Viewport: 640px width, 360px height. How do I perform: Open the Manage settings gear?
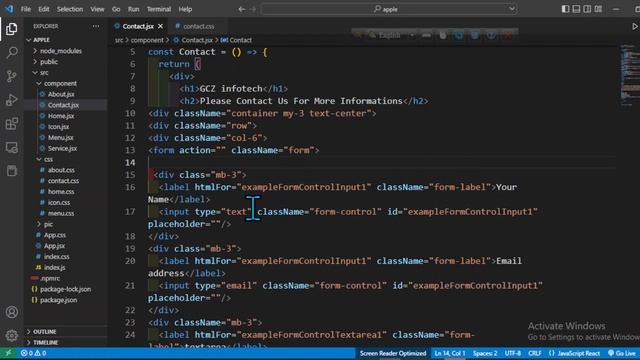[x=11, y=336]
